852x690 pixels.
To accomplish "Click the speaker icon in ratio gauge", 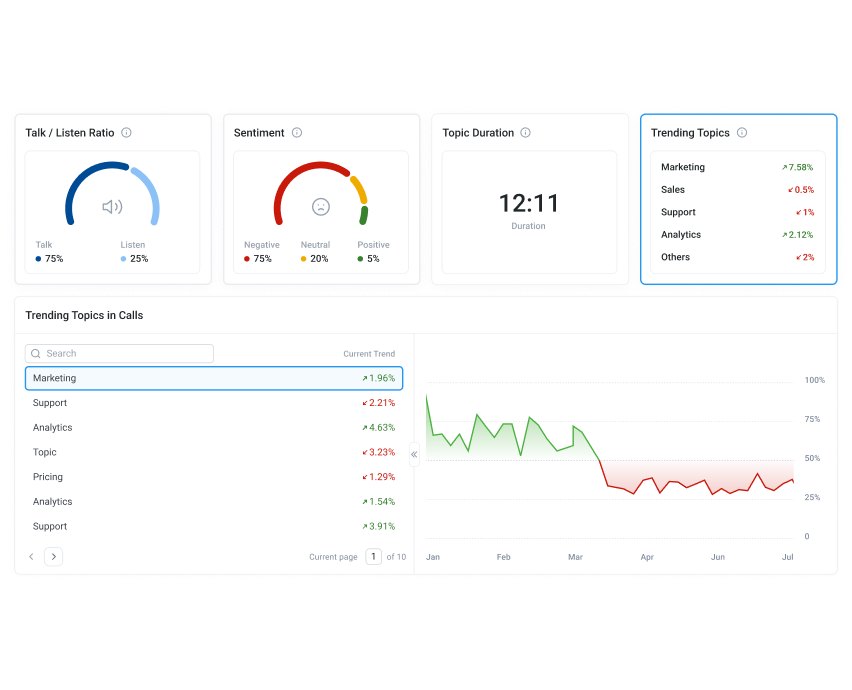I will (112, 207).
